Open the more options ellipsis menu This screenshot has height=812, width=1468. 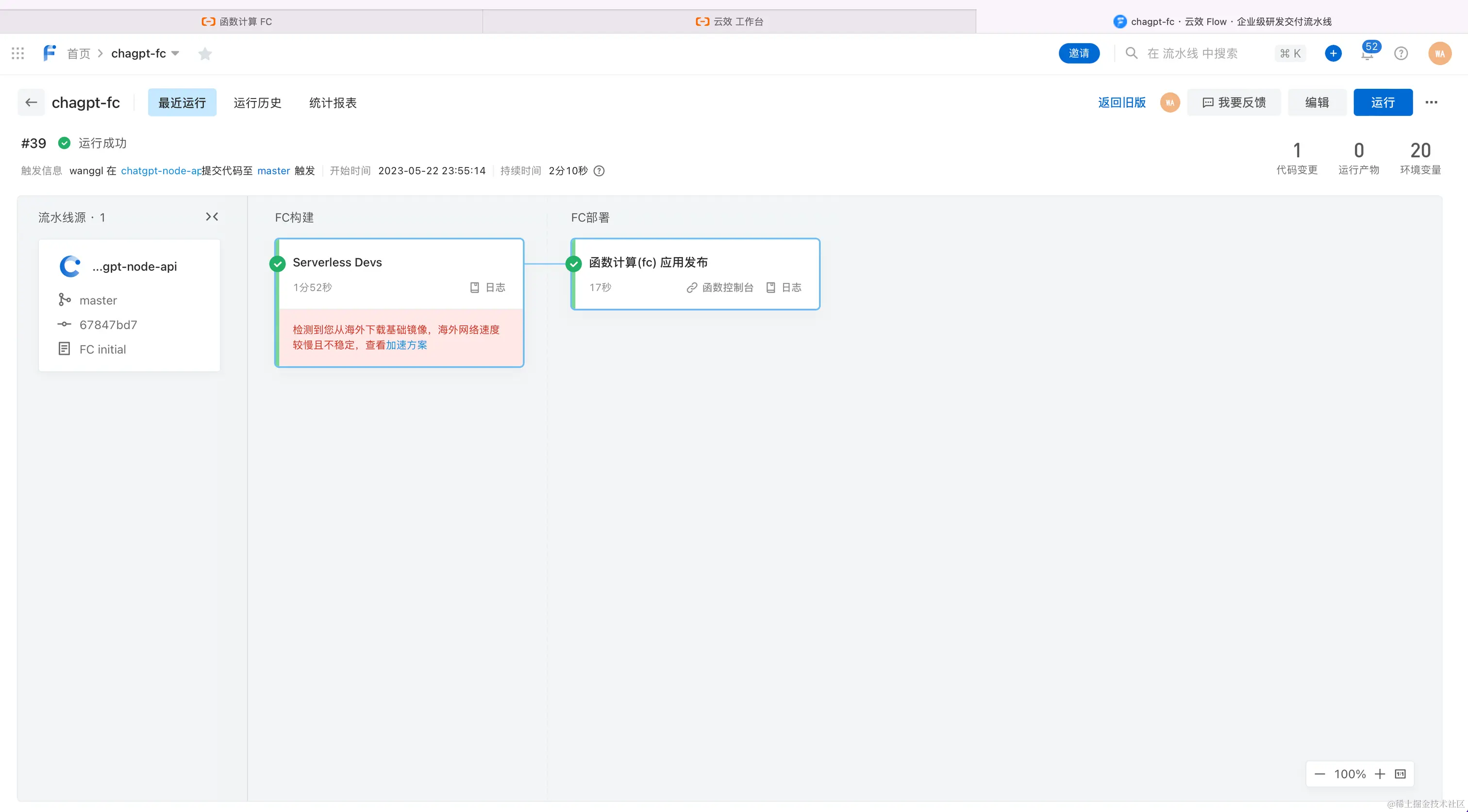(1431, 102)
